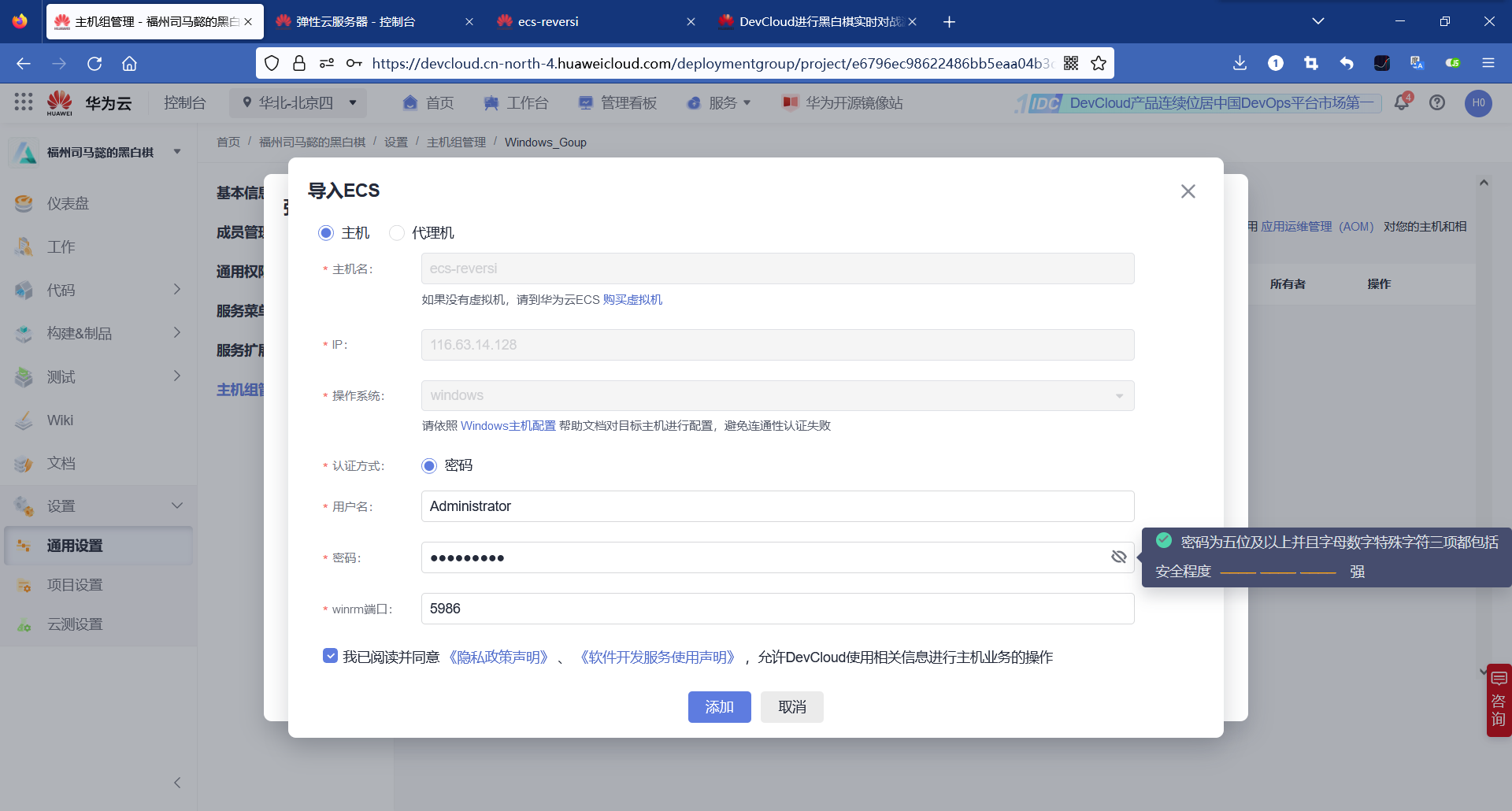Go back to previous page

point(24,64)
